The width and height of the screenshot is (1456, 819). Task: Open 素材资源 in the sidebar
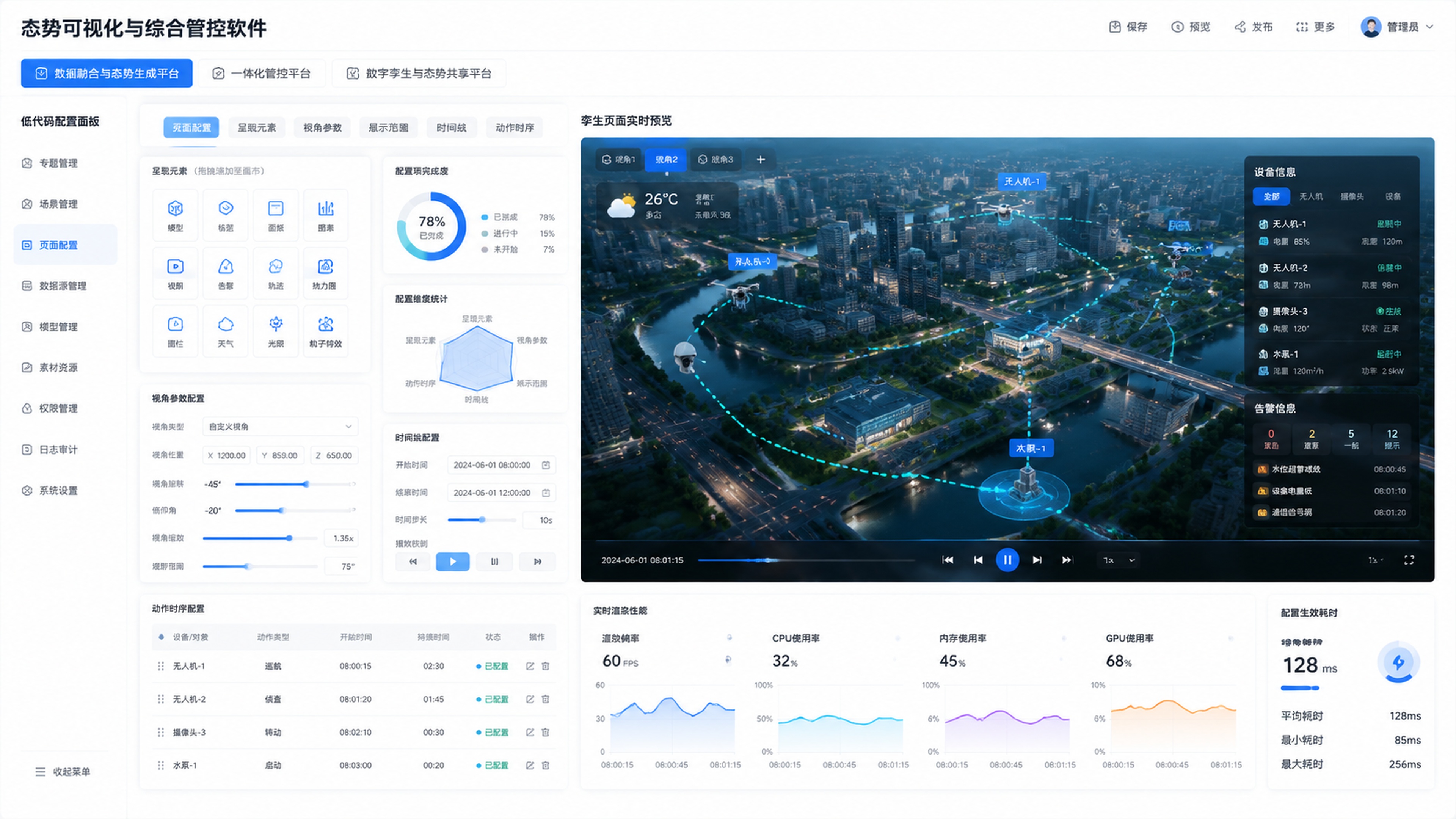pyautogui.click(x=65, y=367)
